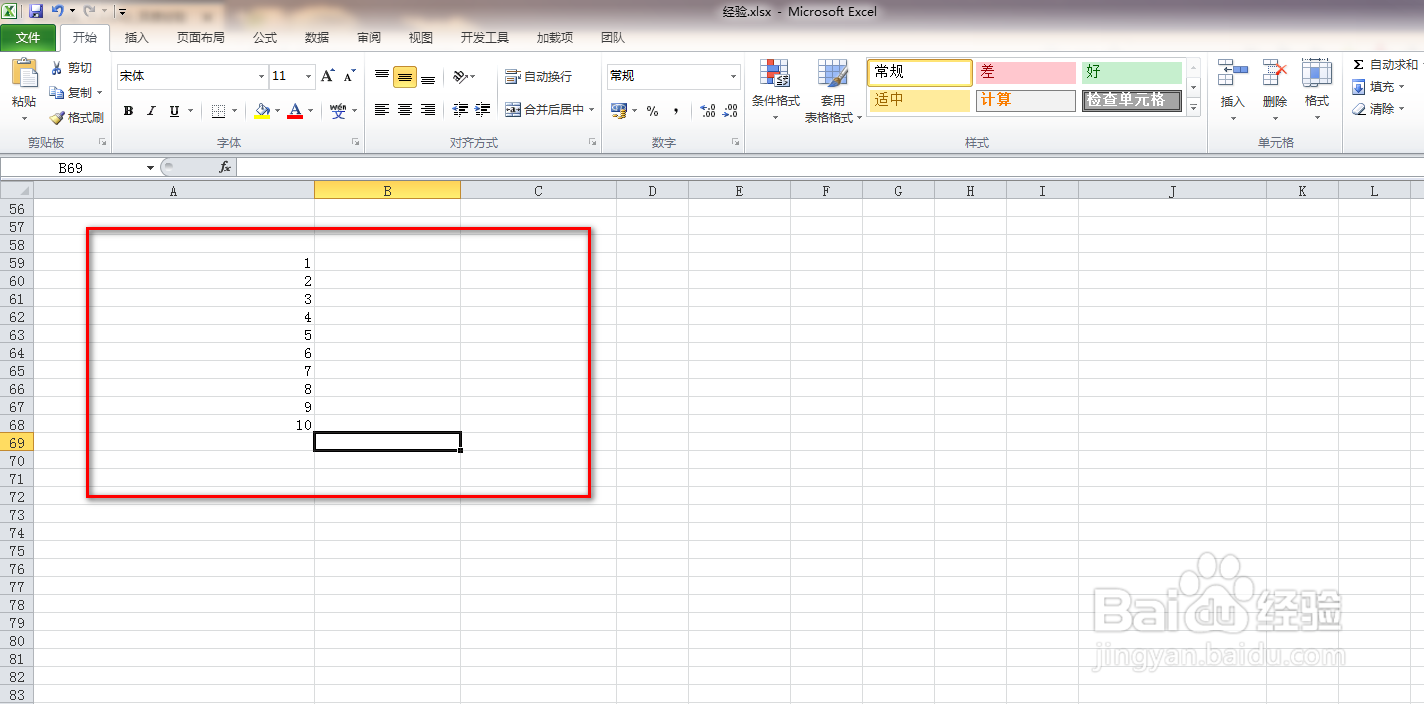Switch to the Developer (开发工具) tab
1424x704 pixels.
point(485,38)
